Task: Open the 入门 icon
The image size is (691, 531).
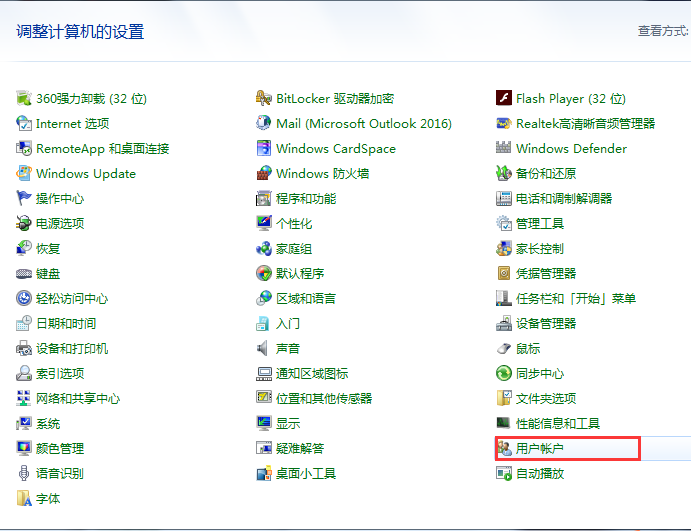Action: (264, 323)
